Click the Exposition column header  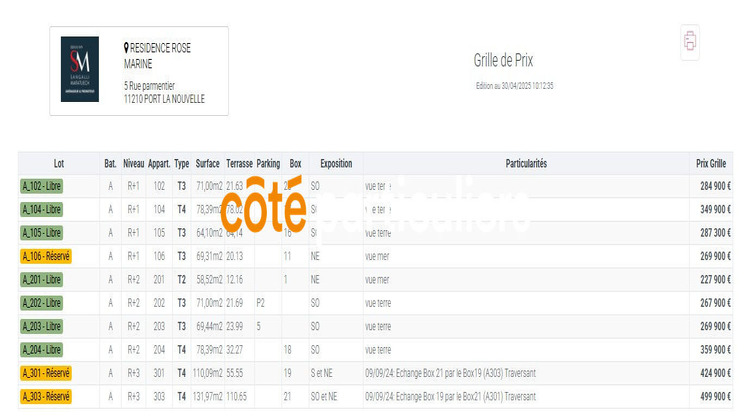(336, 163)
